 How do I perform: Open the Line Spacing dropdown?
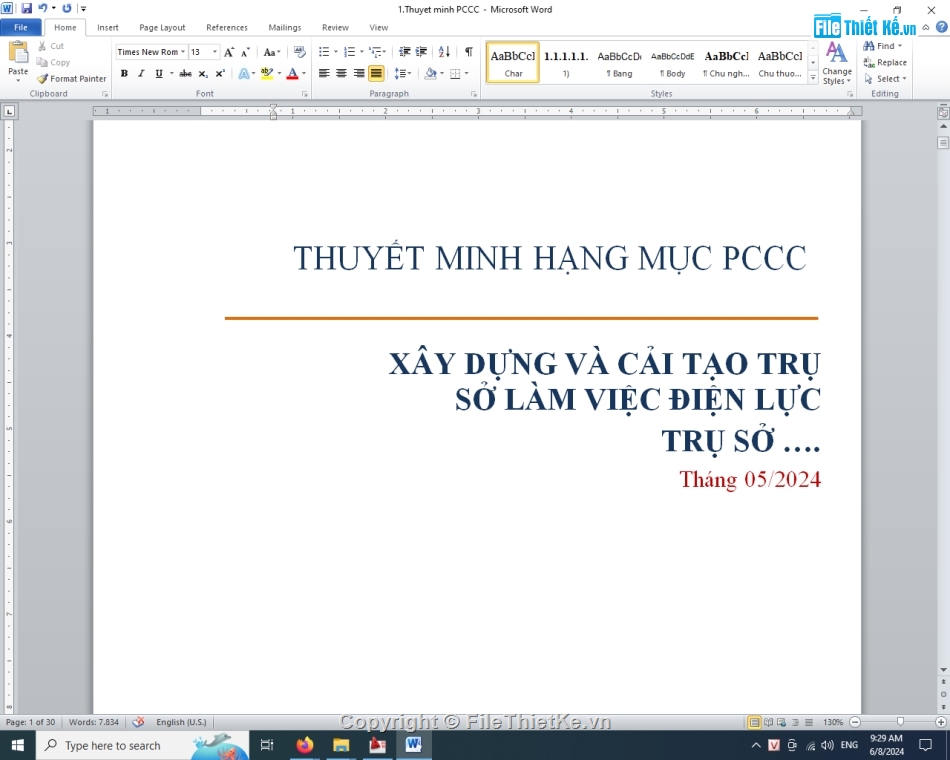click(x=403, y=73)
